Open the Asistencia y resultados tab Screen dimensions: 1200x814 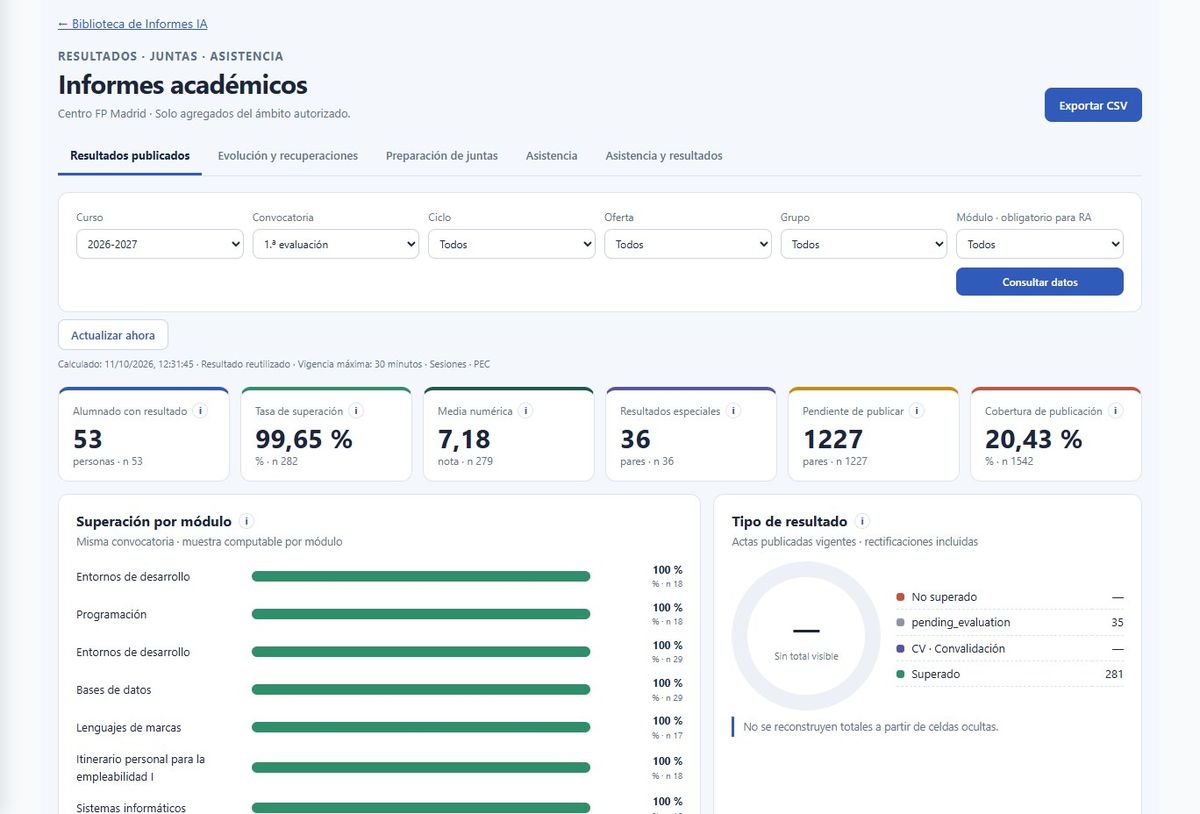(664, 156)
